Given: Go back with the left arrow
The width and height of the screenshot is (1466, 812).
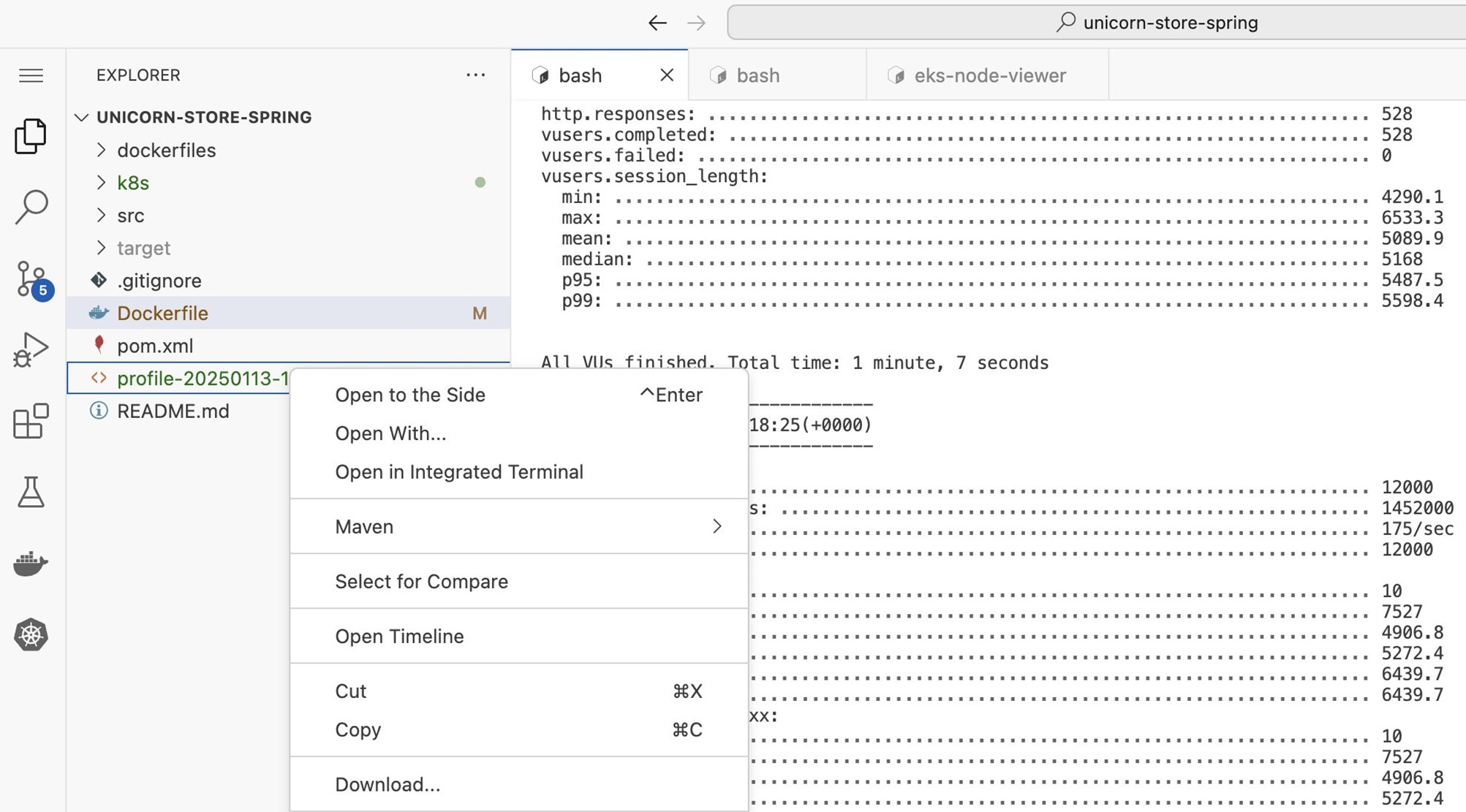Looking at the screenshot, I should tap(657, 23).
